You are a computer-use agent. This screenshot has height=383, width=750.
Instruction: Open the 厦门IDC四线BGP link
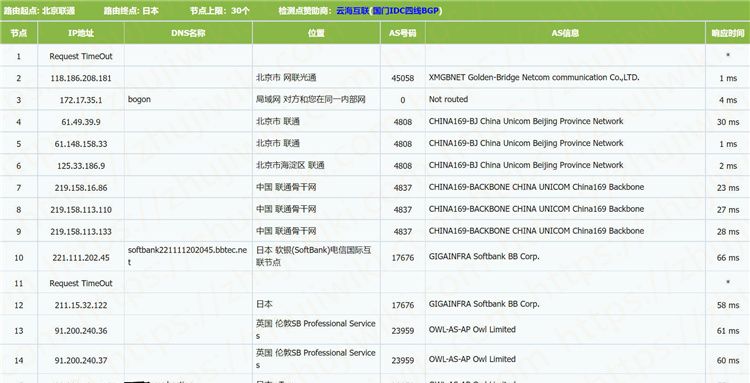406,11
